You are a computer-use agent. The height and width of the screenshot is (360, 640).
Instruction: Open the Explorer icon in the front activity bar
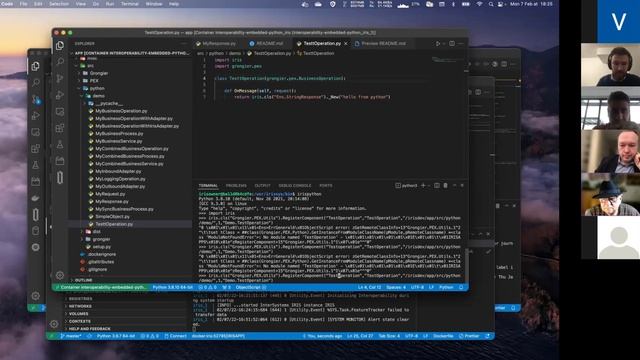tap(60, 45)
